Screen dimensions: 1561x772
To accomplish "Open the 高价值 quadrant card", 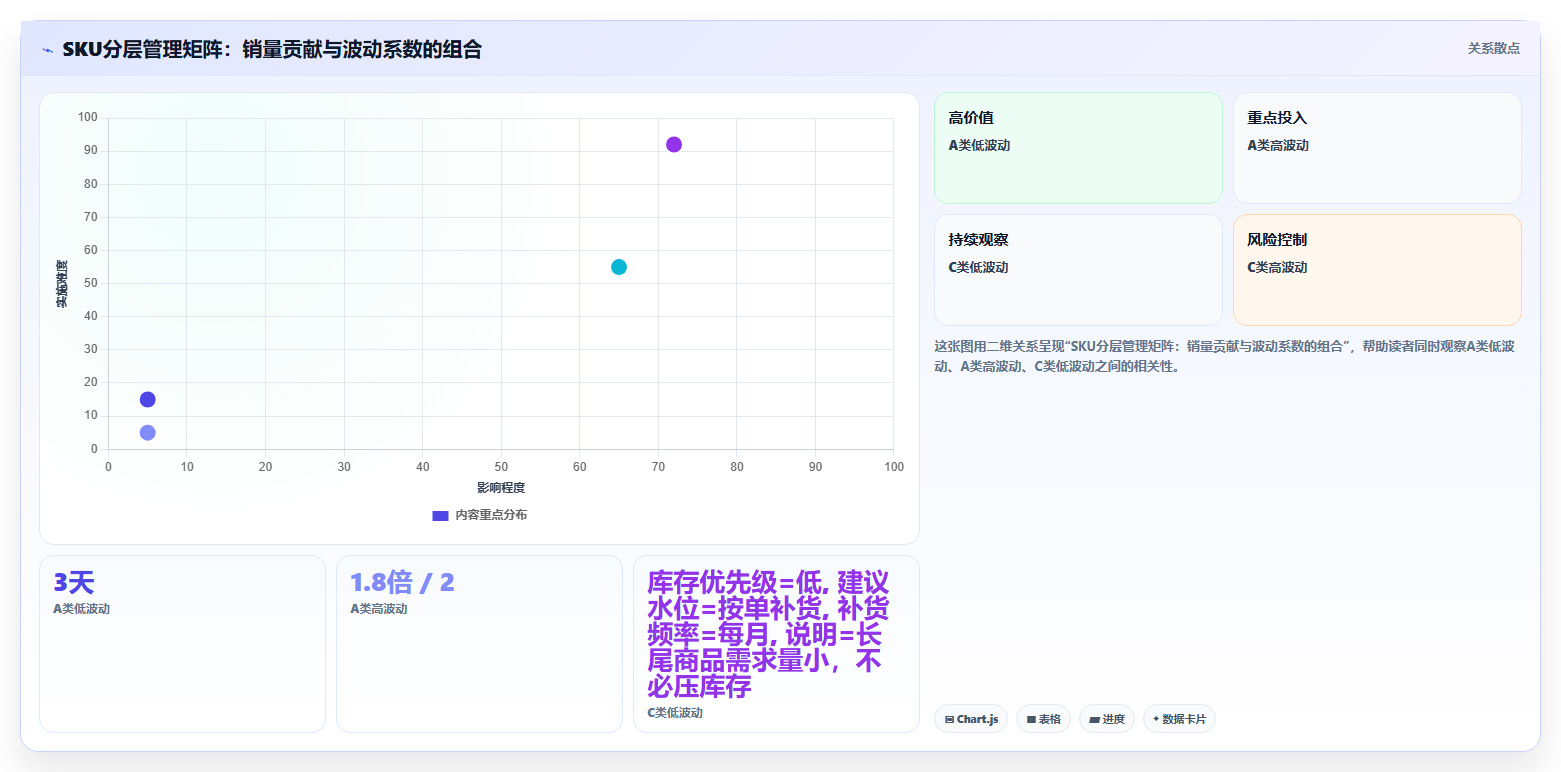I will click(x=1078, y=148).
